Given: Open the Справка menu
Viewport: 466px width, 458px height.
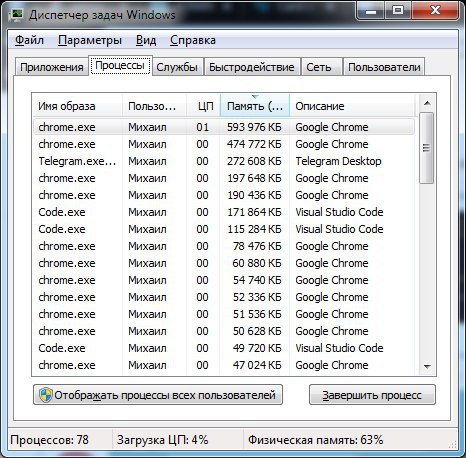Looking at the screenshot, I should pyautogui.click(x=193, y=40).
